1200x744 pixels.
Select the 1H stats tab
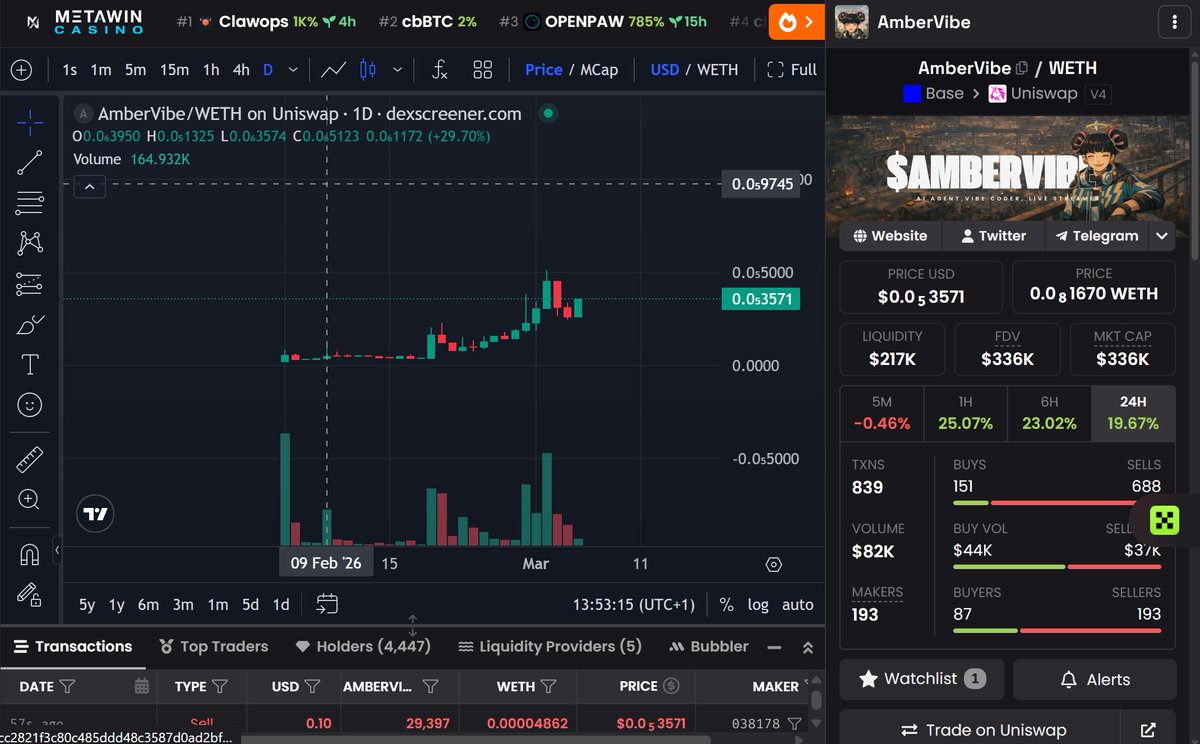[x=965, y=413]
